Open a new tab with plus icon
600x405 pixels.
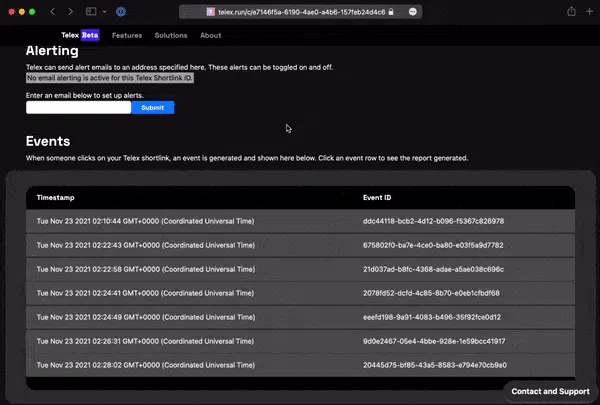(589, 11)
